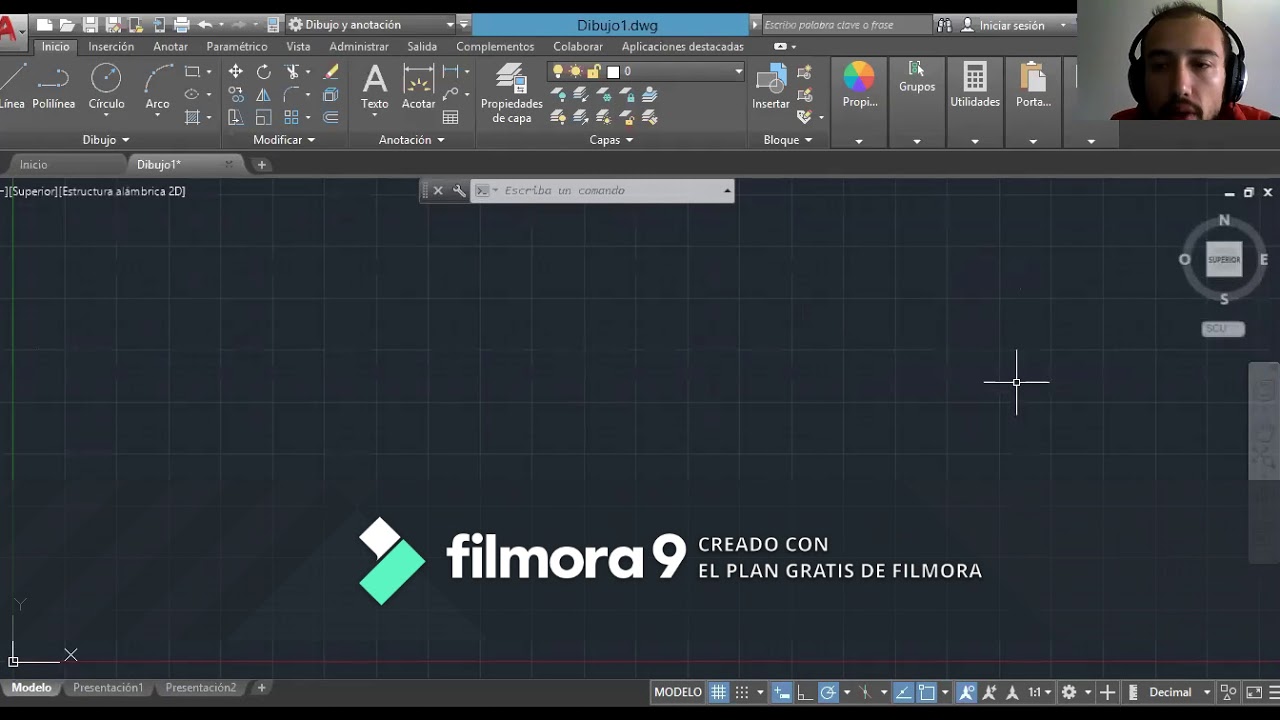Viewport: 1280px width, 720px height.
Task: Switch to the Presentación1 layout tab
Action: (108, 688)
